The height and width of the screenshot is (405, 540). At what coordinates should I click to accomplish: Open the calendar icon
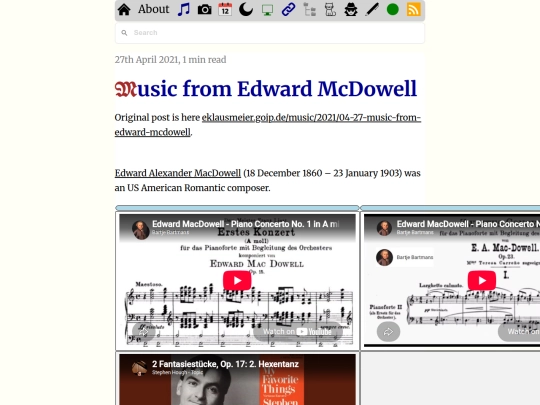click(x=225, y=10)
